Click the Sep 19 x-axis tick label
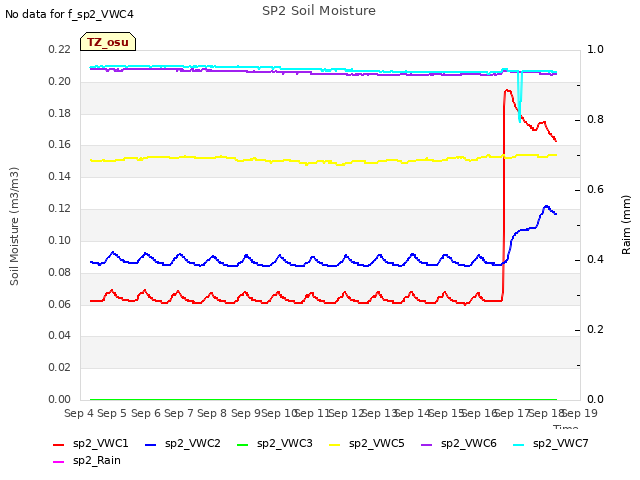The width and height of the screenshot is (640, 480). (580, 413)
